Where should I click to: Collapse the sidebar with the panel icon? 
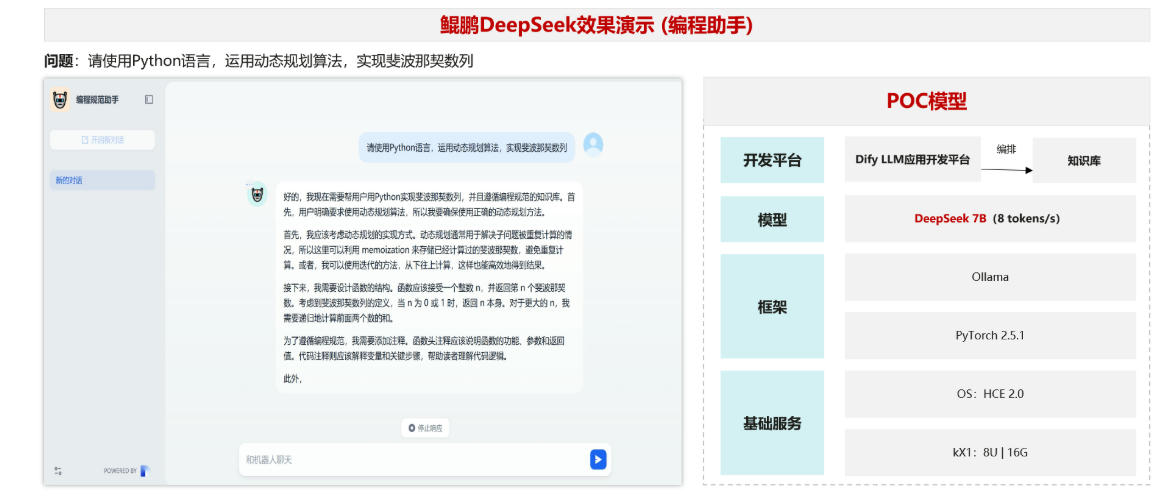point(149,99)
